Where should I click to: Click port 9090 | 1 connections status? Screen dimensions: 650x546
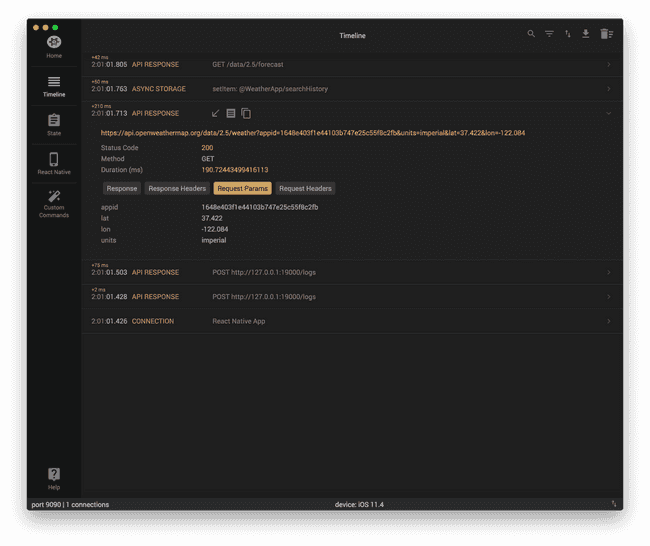click(x=70, y=505)
